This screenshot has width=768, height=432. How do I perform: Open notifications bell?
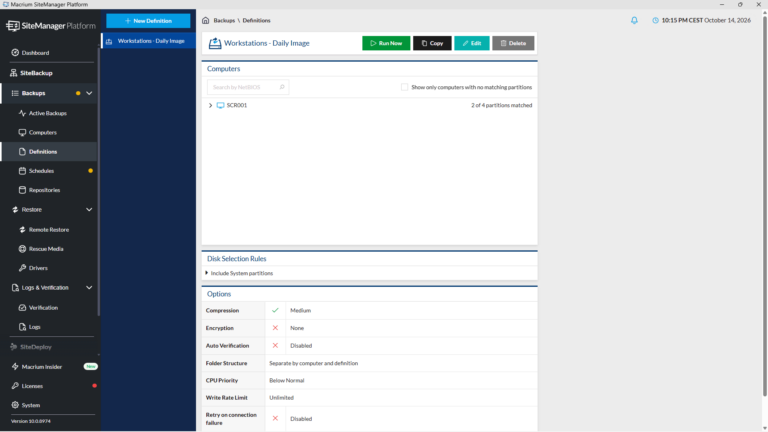pos(634,21)
